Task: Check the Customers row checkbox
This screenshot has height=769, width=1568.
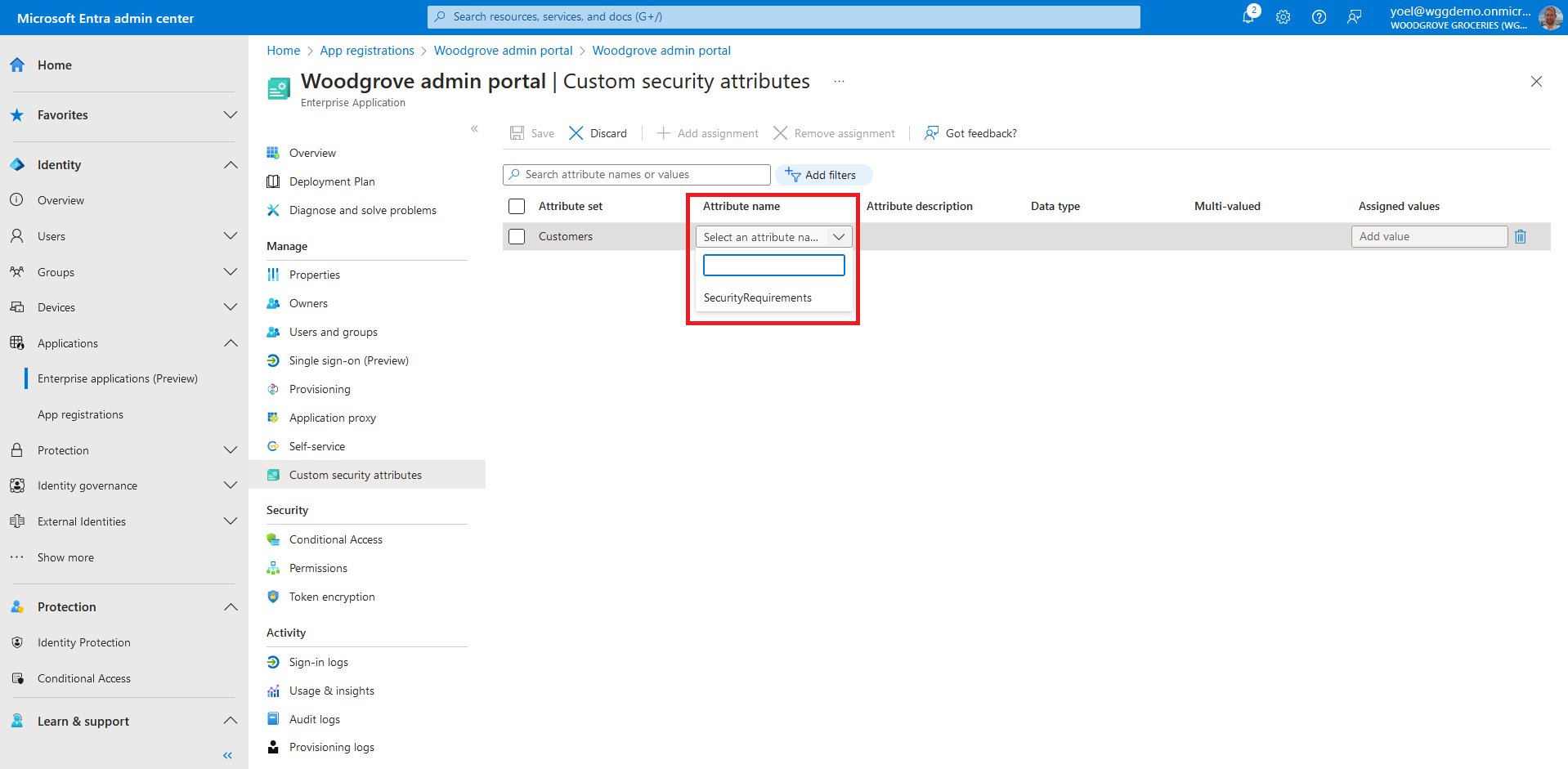Action: pos(517,237)
